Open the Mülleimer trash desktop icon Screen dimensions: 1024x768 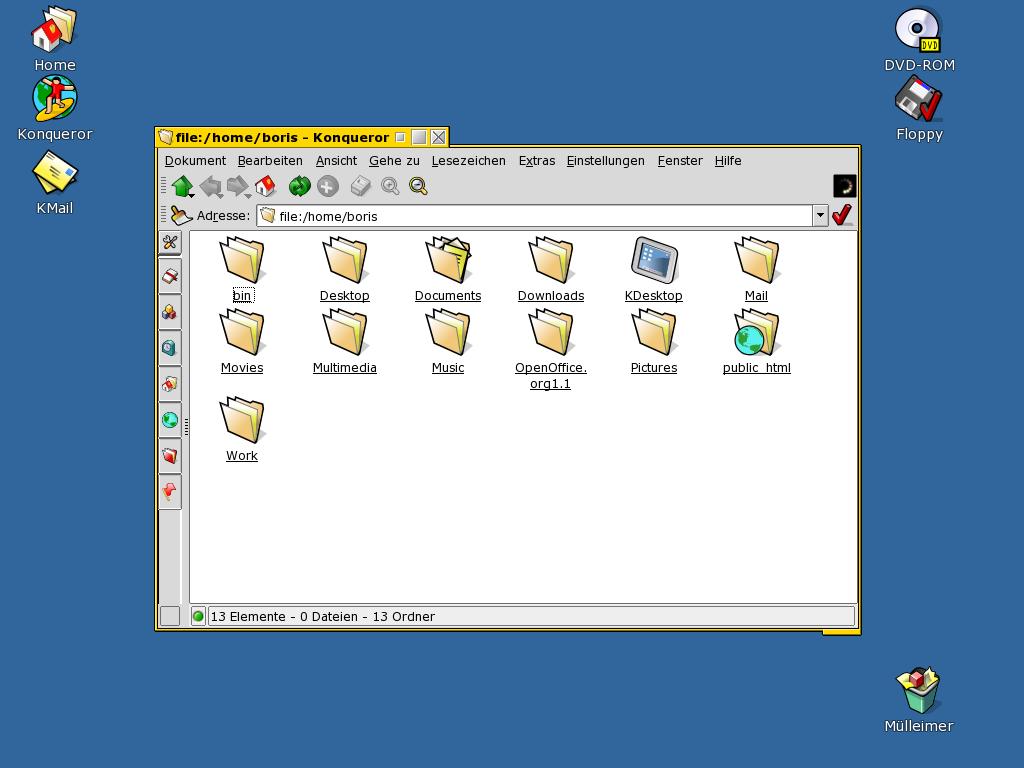918,699
